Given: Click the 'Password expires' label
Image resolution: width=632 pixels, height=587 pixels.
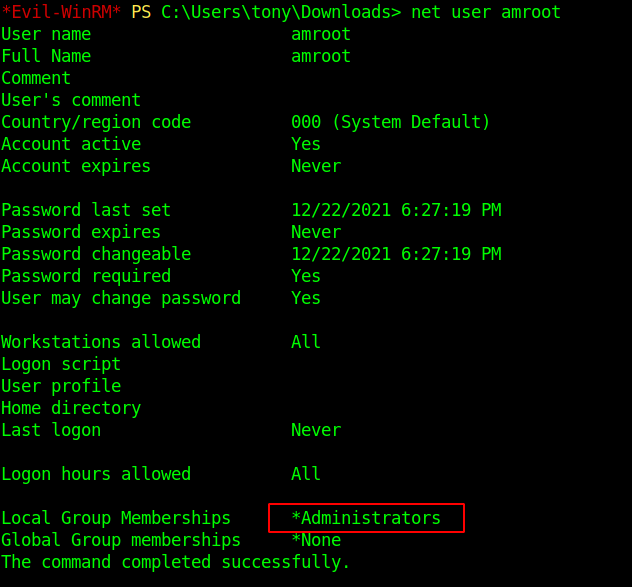Looking at the screenshot, I should tap(81, 232).
